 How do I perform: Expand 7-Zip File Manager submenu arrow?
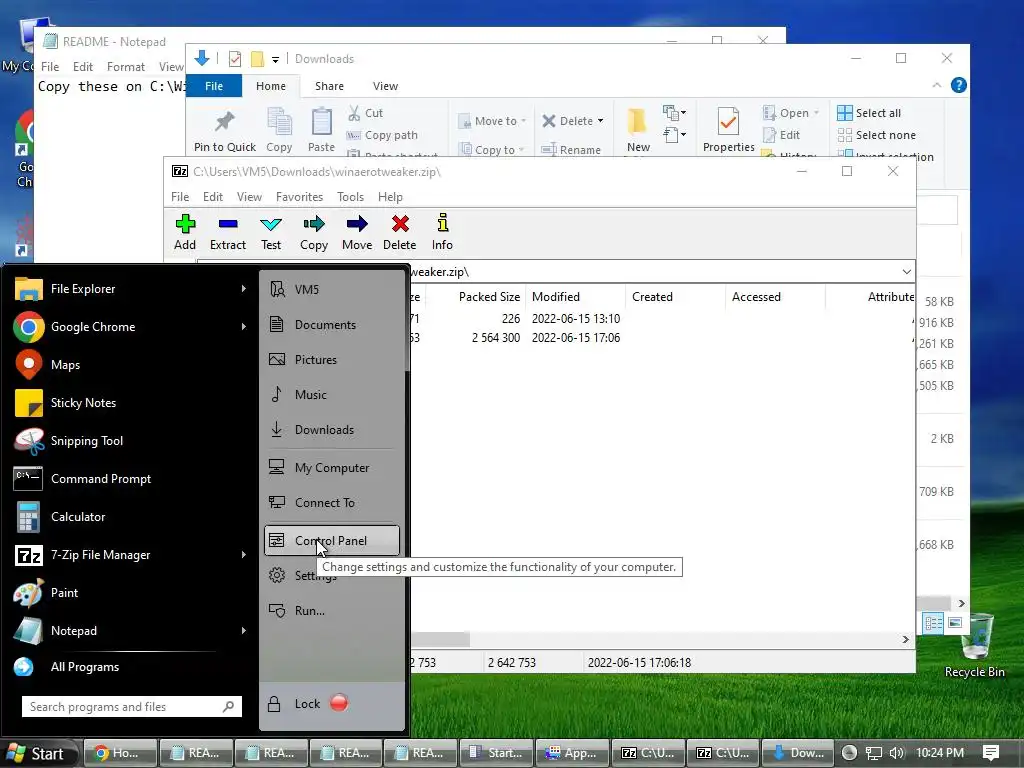[244, 554]
